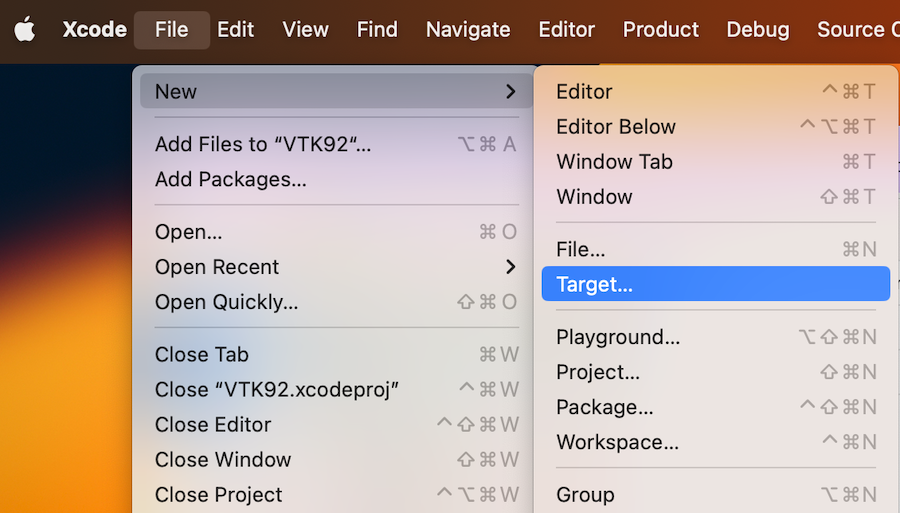
Task: Open the Navigate menu
Action: click(467, 30)
